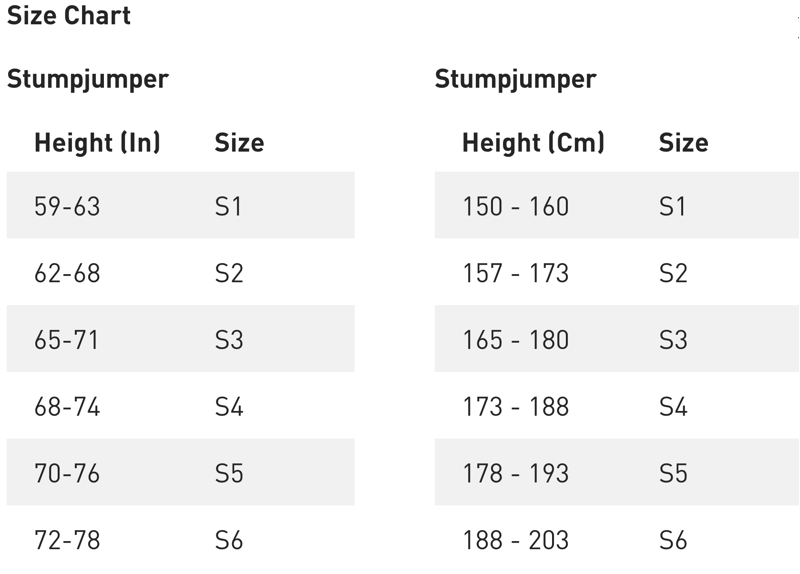The height and width of the screenshot is (574, 800).
Task: Click S3 next to 165 - 180
Action: 673,340
